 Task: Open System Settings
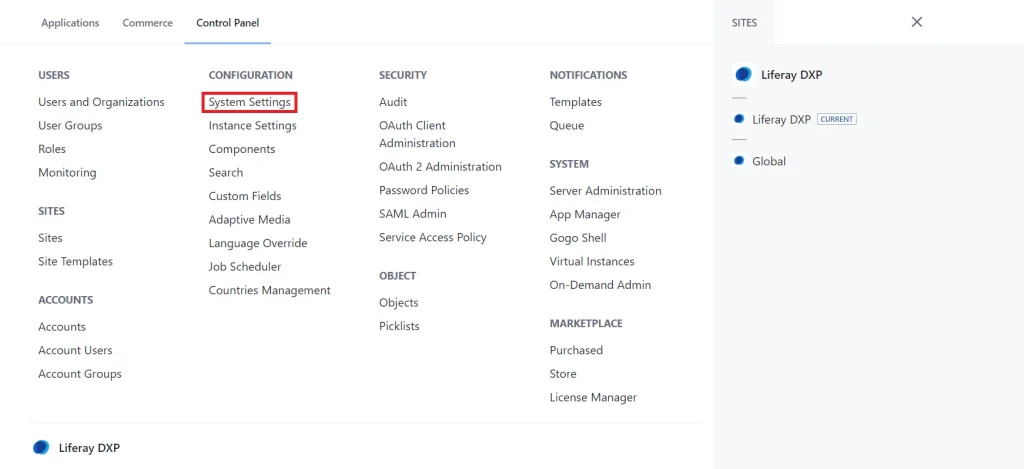[250, 102]
